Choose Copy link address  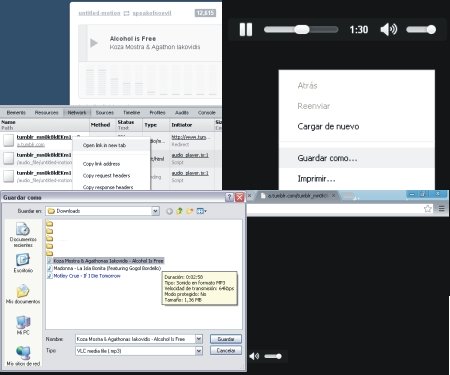click(x=101, y=164)
